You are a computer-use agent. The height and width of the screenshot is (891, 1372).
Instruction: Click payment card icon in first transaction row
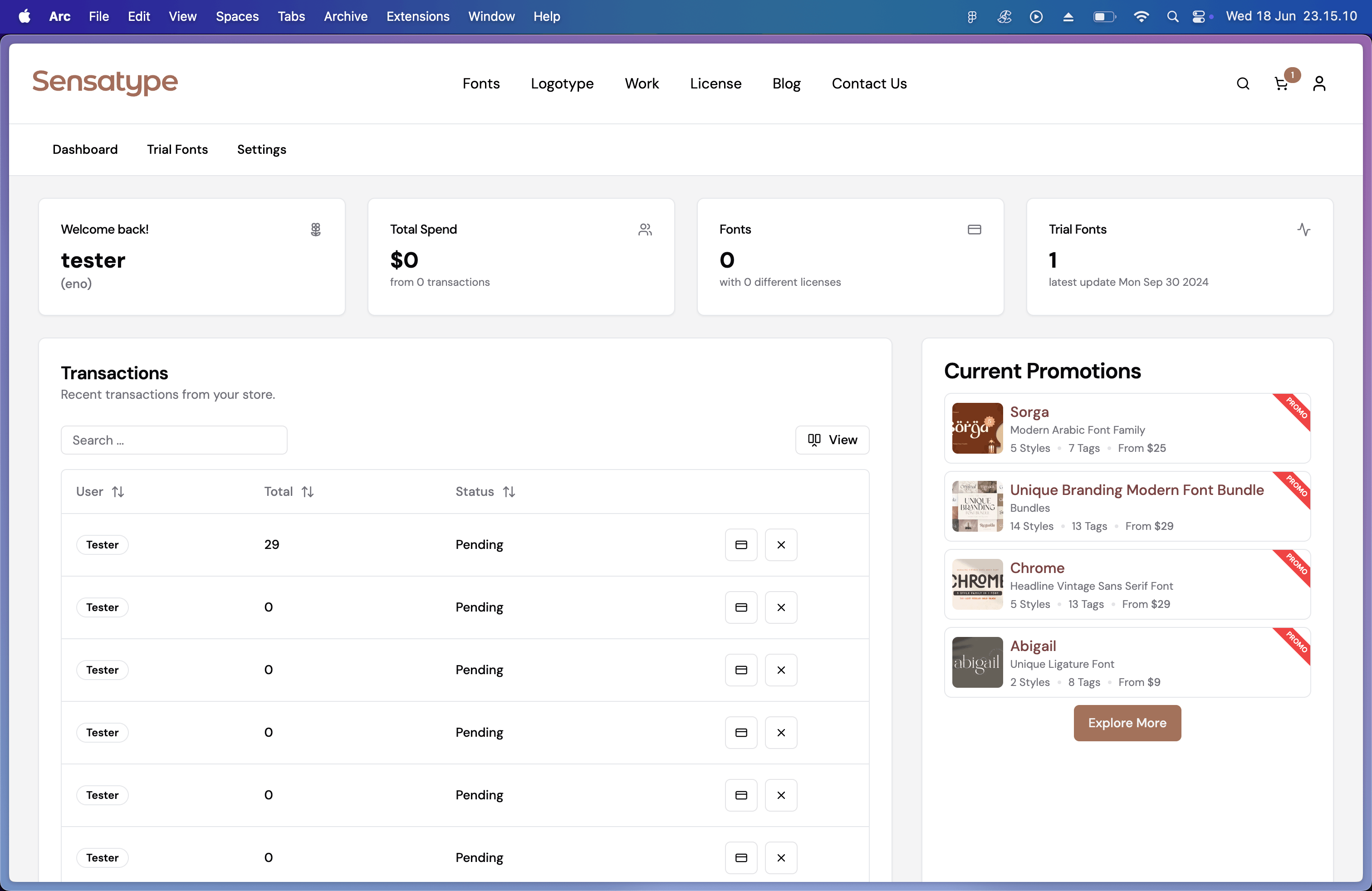pyautogui.click(x=741, y=545)
